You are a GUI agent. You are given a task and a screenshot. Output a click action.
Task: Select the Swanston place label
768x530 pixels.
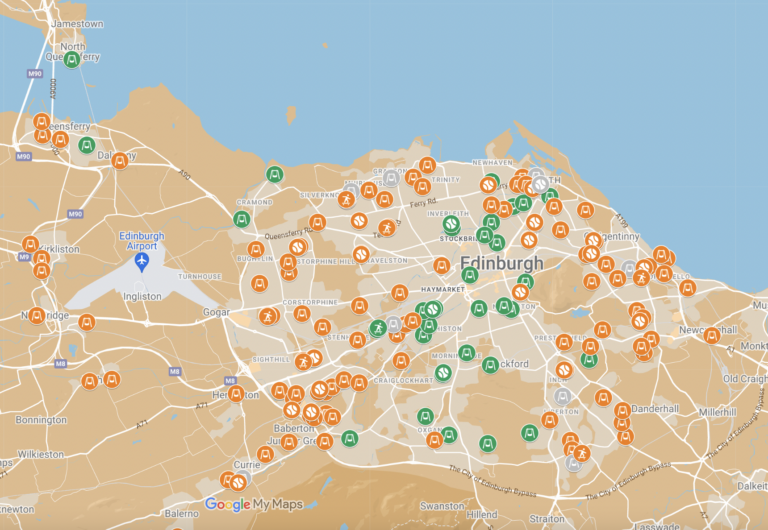pos(442,506)
